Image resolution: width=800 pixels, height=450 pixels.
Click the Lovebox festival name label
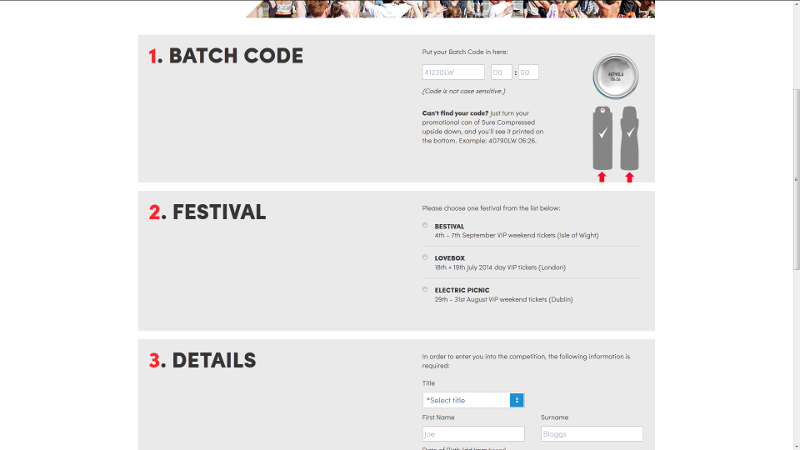click(x=449, y=258)
